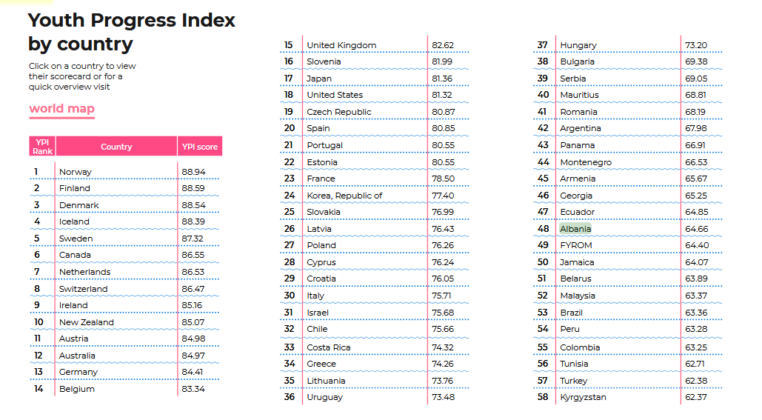762x420 pixels.
Task: Select New Zealand entry
Action: pos(86,322)
